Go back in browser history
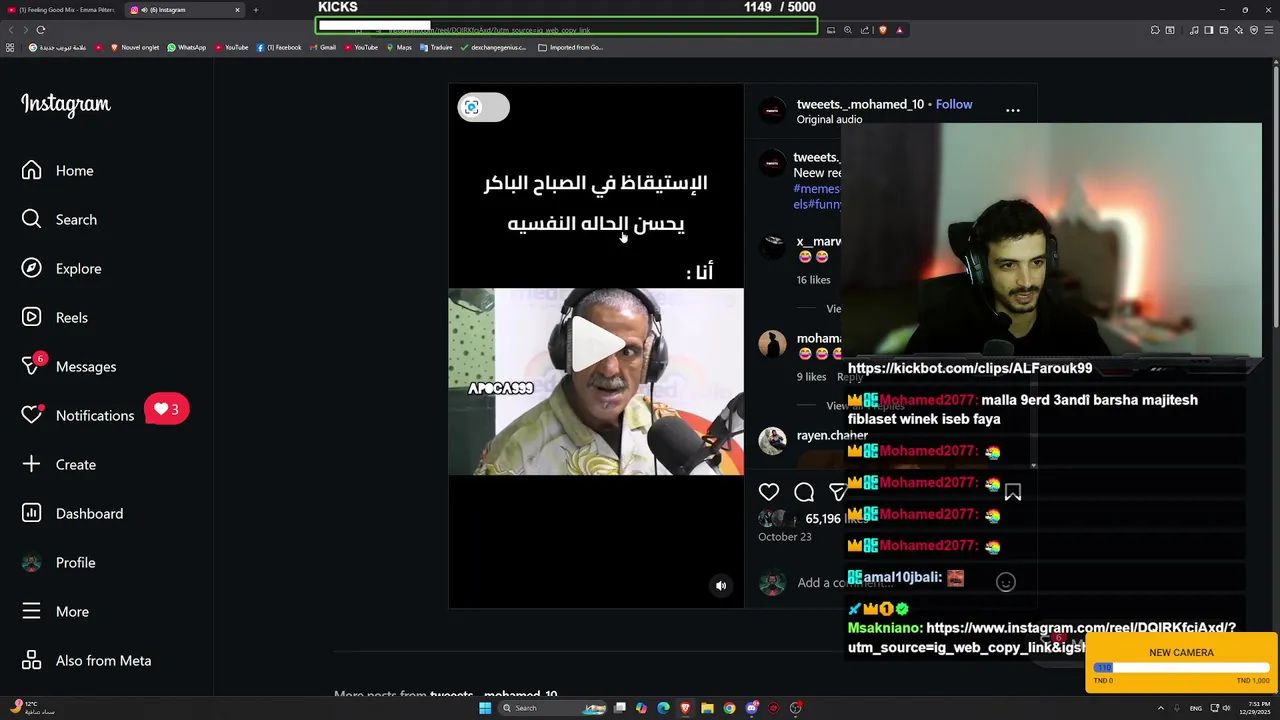 click(x=11, y=30)
